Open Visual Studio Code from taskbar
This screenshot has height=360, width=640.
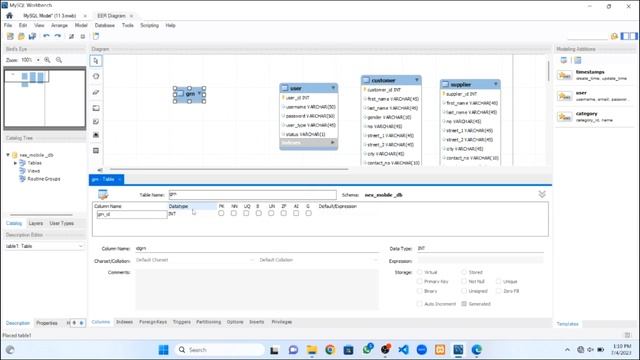[x=403, y=350]
